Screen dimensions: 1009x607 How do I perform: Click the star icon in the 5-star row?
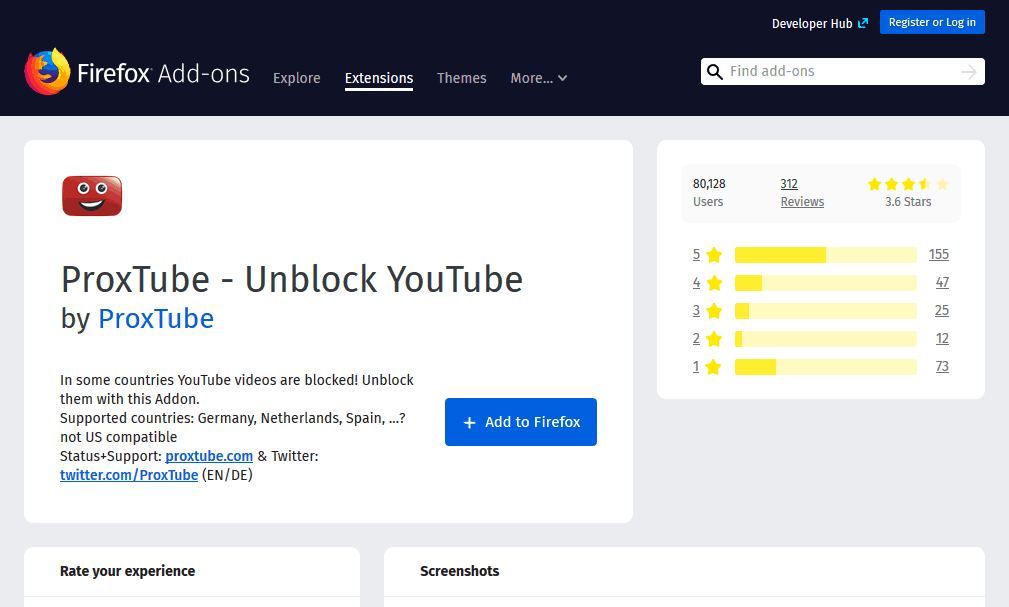point(714,255)
